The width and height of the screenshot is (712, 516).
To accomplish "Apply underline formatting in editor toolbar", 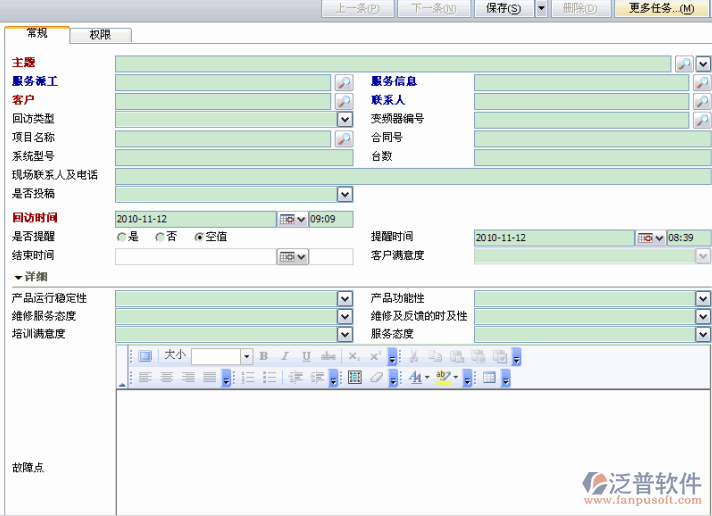I will (306, 356).
